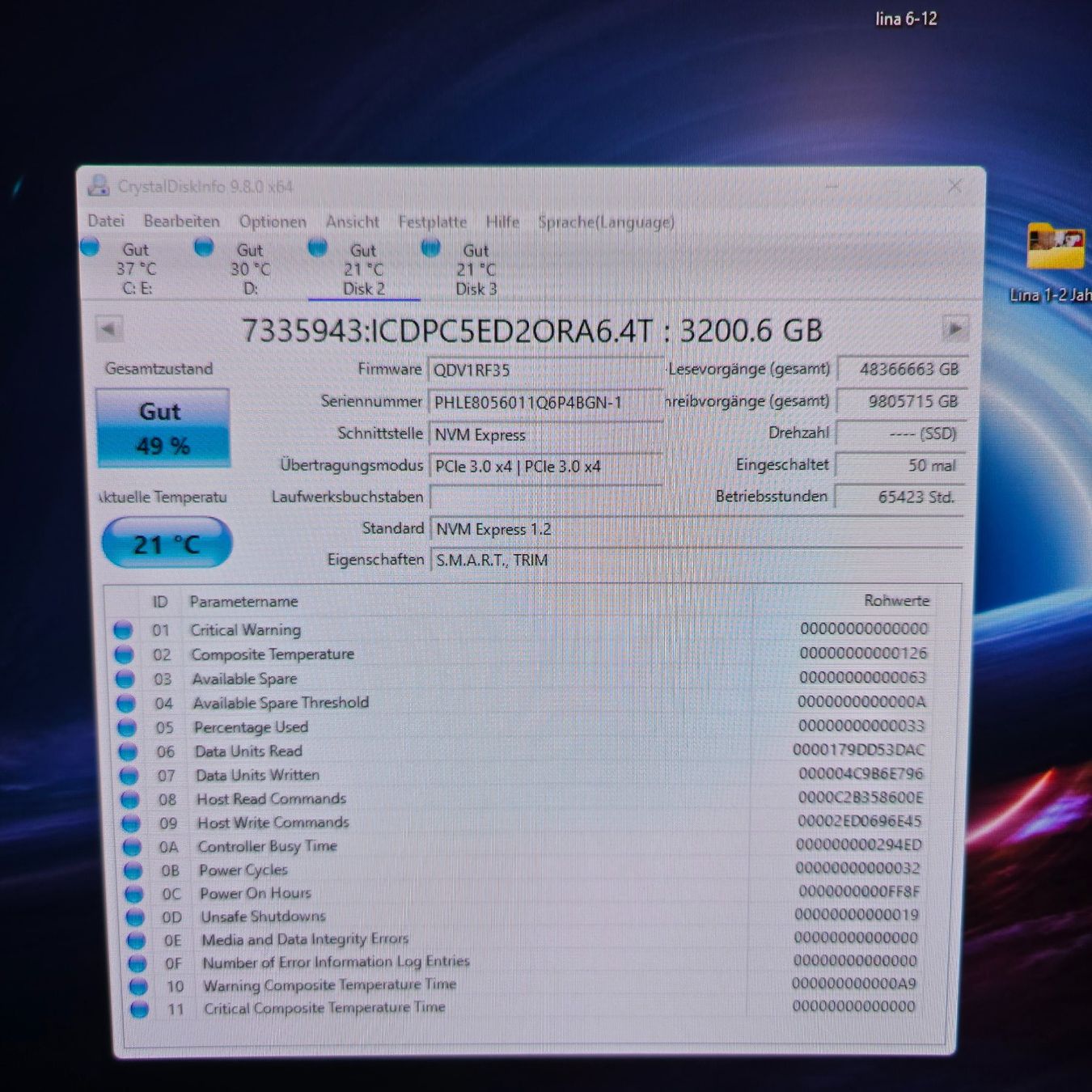Open the Sprache(Language) menu

pos(606,222)
